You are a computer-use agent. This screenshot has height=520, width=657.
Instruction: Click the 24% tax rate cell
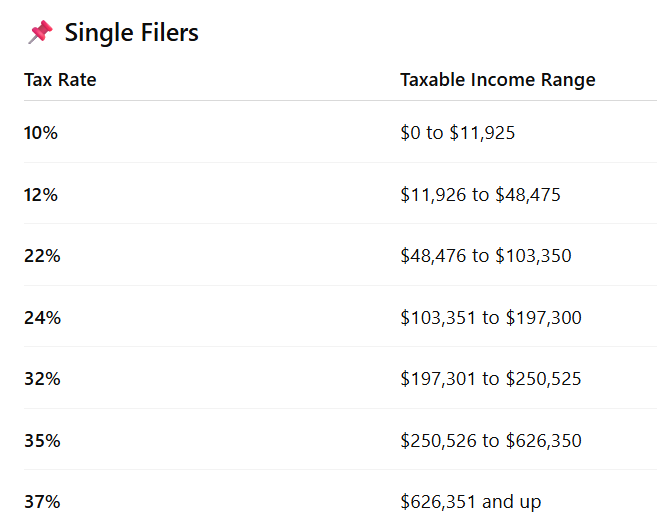point(42,318)
